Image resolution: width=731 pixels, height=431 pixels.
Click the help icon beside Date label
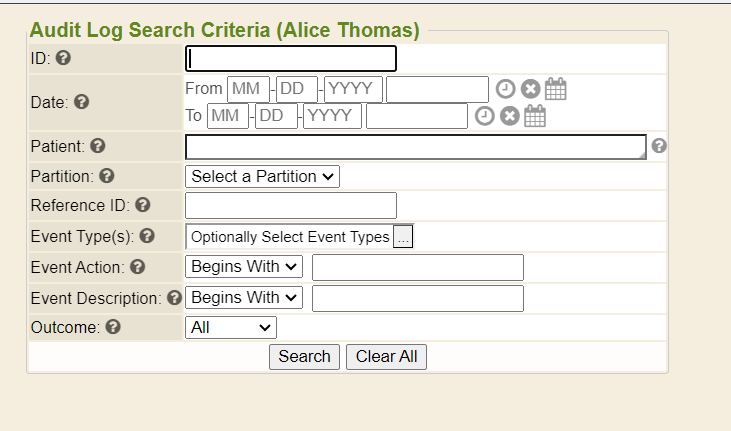tap(82, 102)
